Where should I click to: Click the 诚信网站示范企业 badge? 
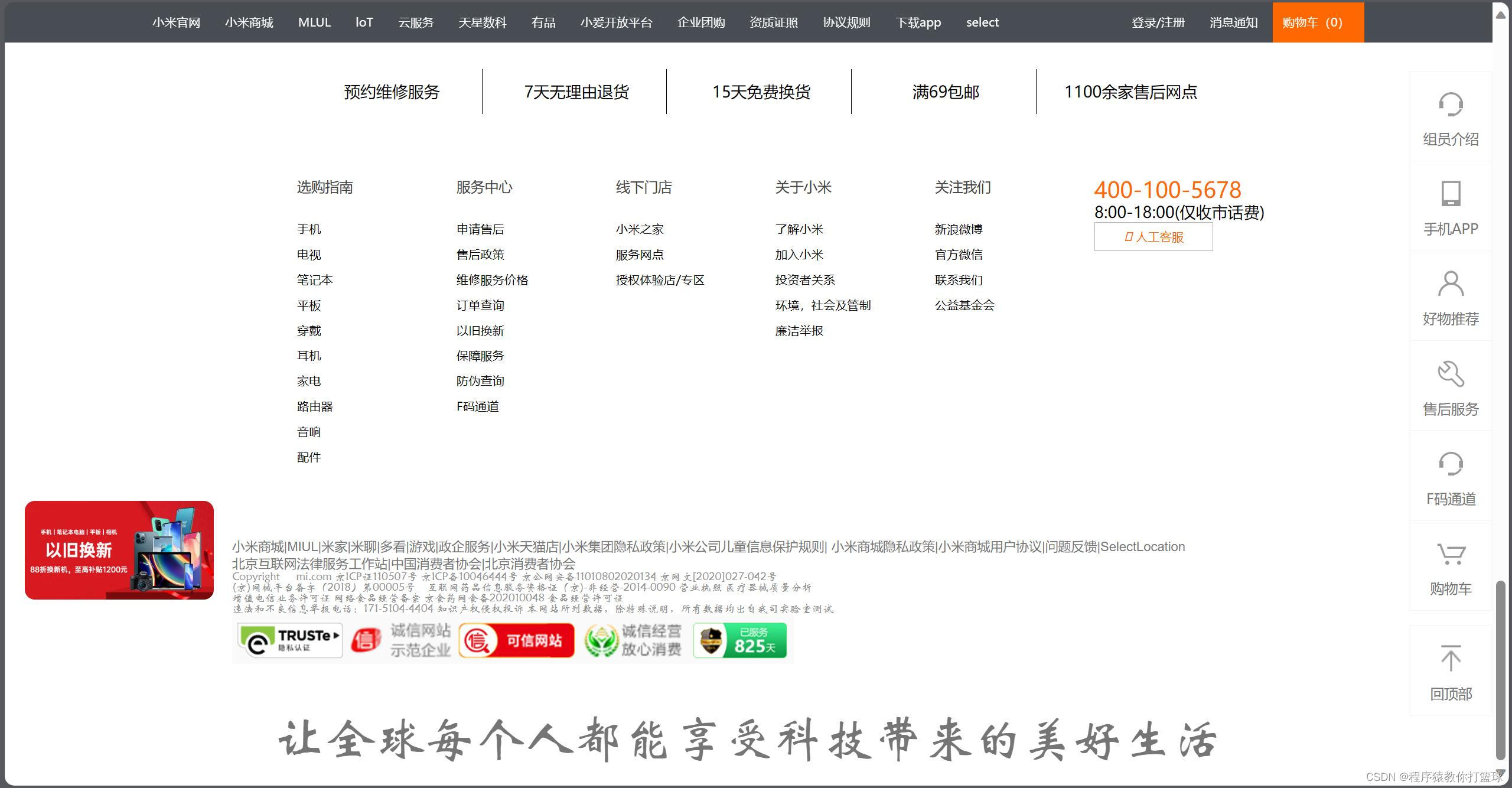point(401,640)
